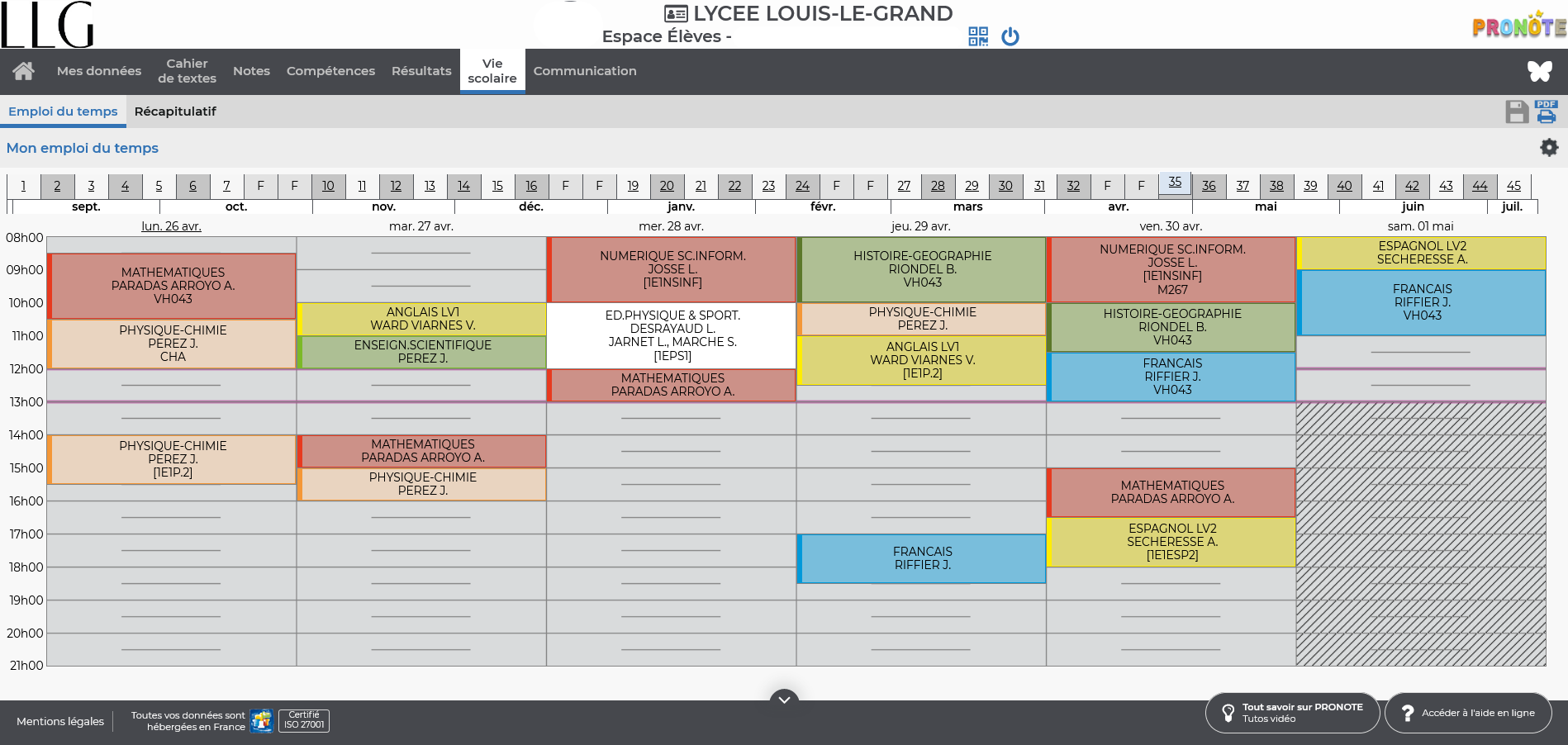Click the butterfly icon in navigation bar
The width and height of the screenshot is (1568, 745).
point(1539,71)
